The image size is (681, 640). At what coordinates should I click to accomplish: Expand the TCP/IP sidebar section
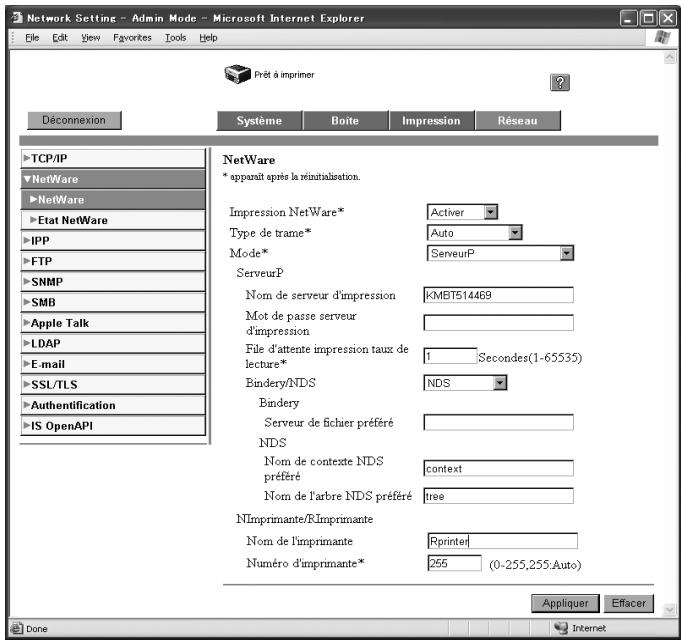[x=113, y=158]
